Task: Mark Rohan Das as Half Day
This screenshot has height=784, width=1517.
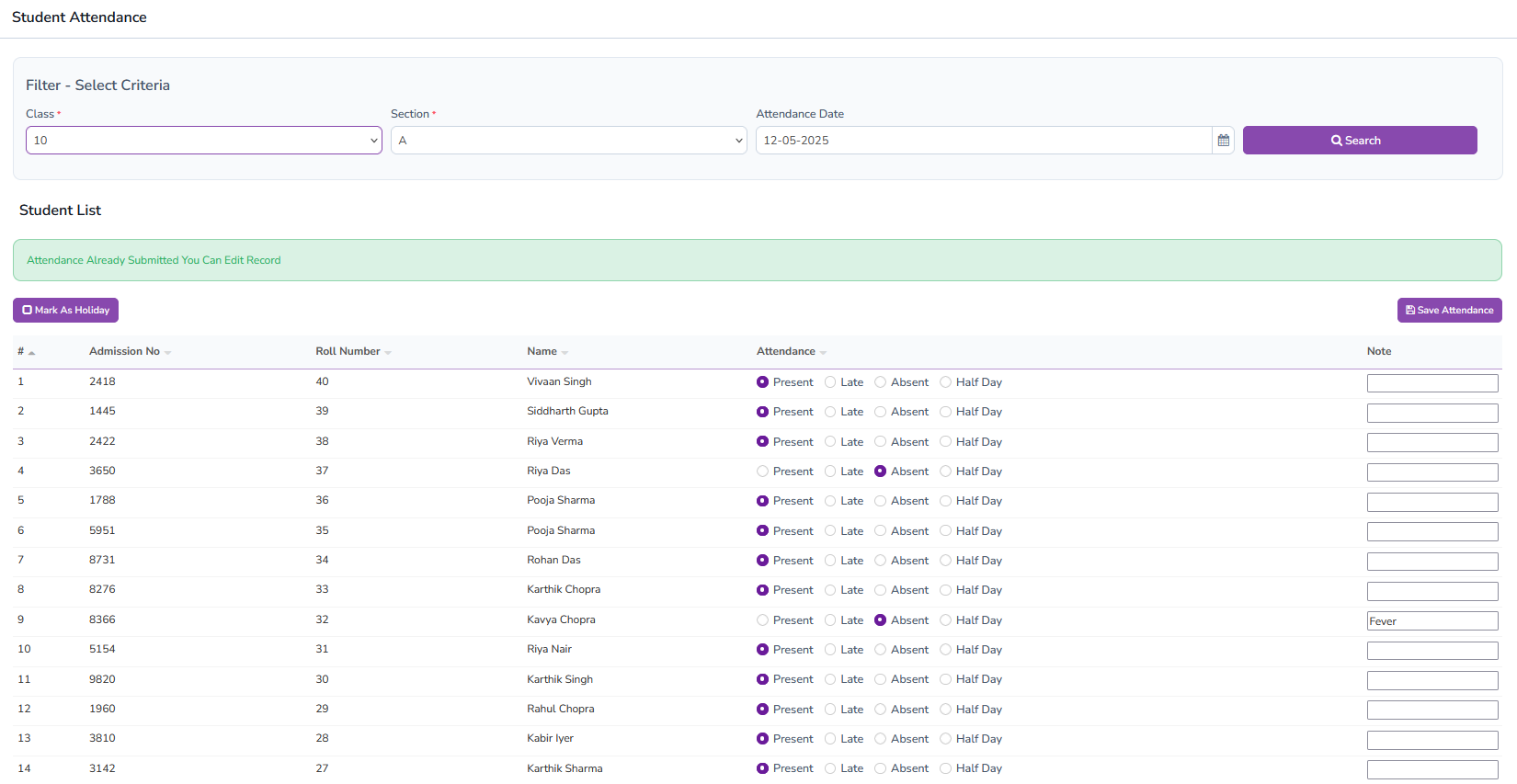Action: tap(945, 561)
